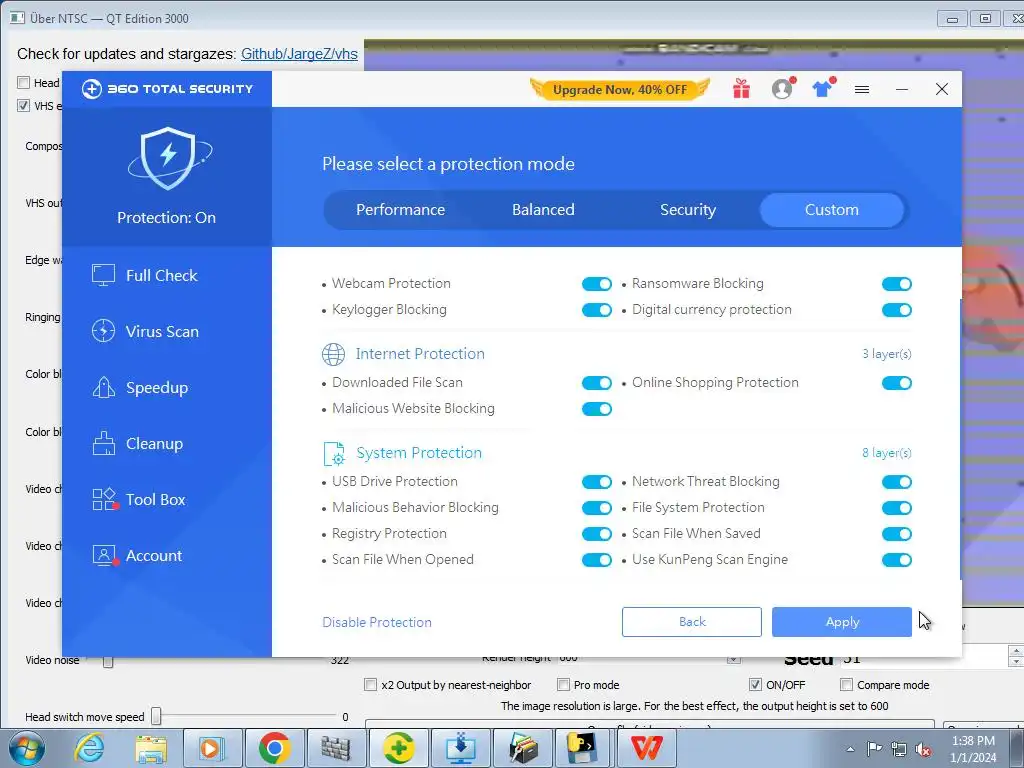The height and width of the screenshot is (768, 1024).
Task: Open Virus Scan icon in sidebar
Action: 103,331
